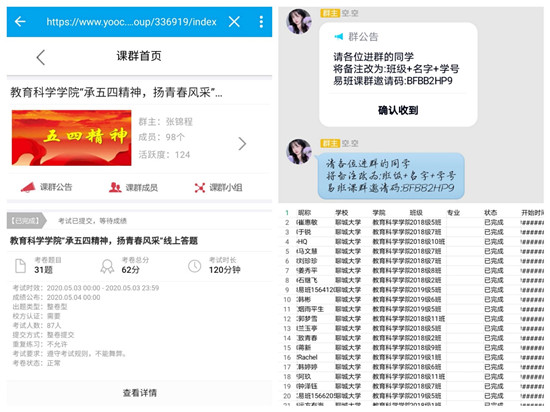Click the 已完成 tag on exam card
550x412 pixels.
tap(26, 221)
